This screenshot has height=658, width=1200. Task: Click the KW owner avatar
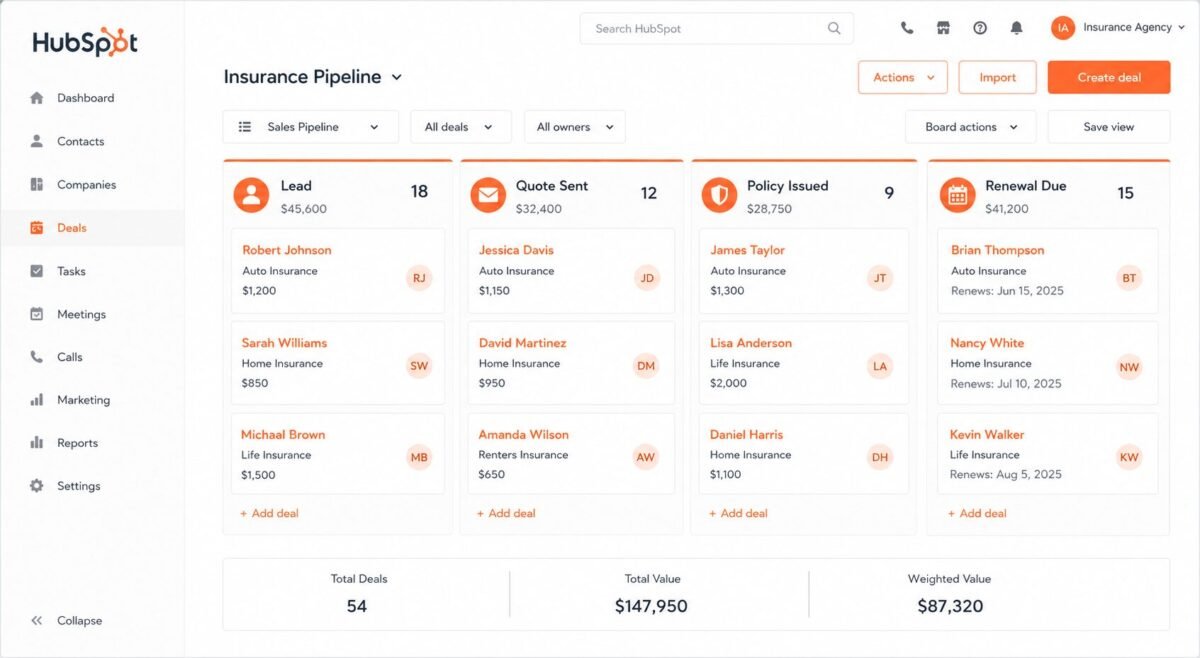pyautogui.click(x=1129, y=457)
